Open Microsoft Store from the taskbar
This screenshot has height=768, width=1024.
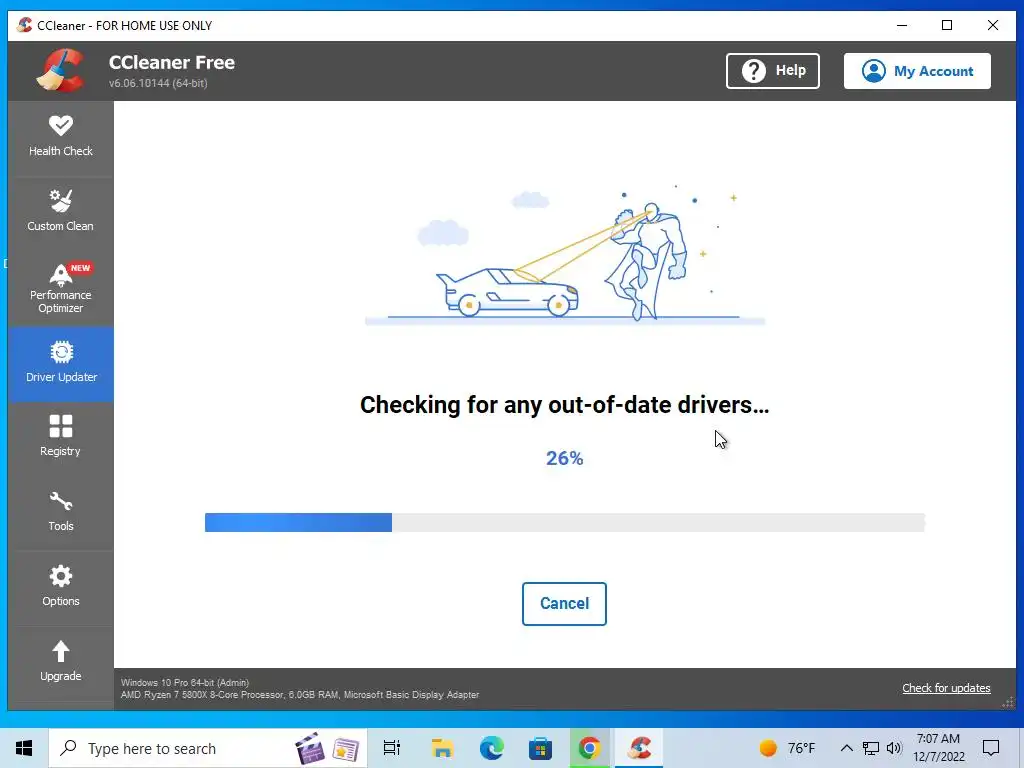tap(540, 748)
